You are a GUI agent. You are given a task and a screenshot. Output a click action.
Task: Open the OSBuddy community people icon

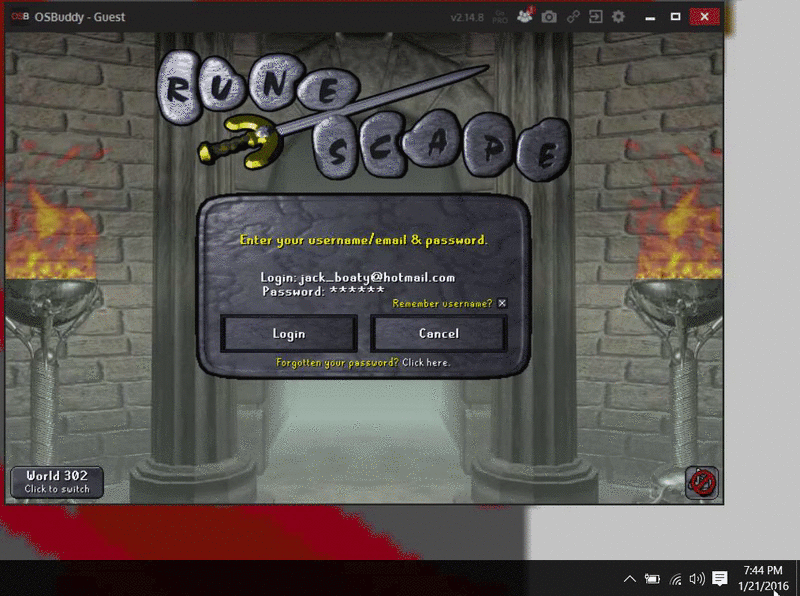point(524,16)
